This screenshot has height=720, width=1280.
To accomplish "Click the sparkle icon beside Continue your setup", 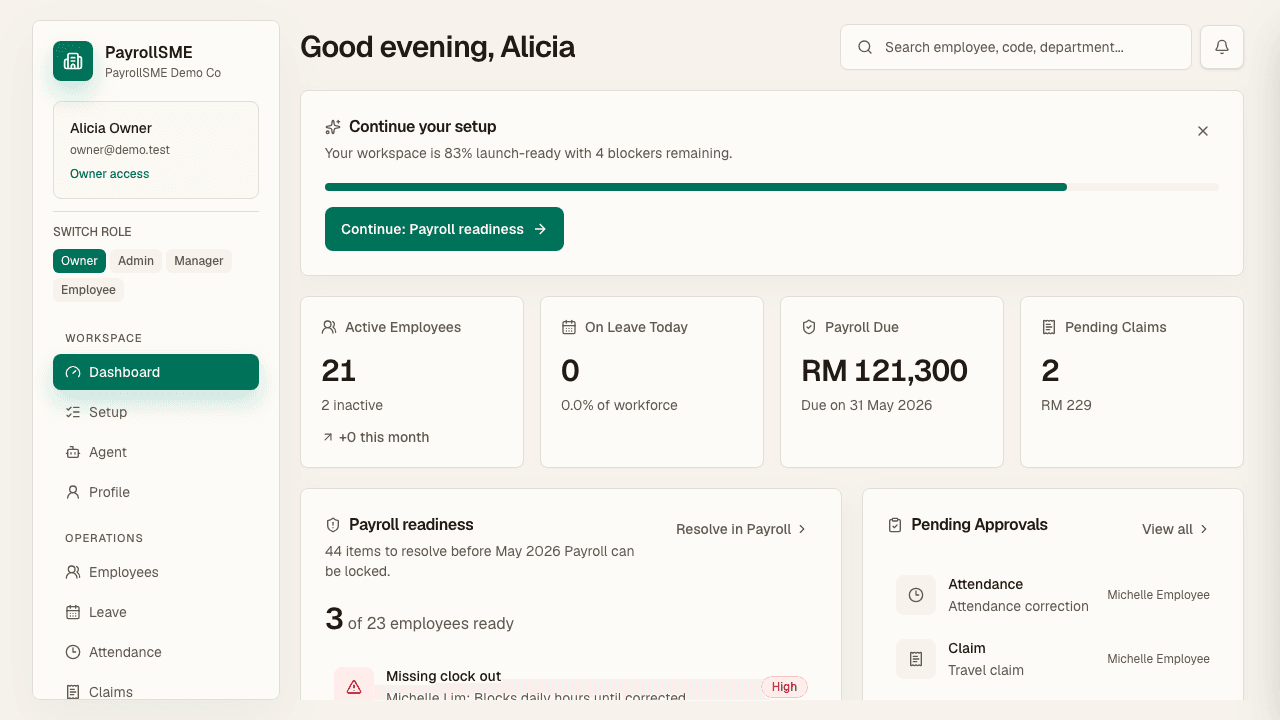I will (x=333, y=127).
